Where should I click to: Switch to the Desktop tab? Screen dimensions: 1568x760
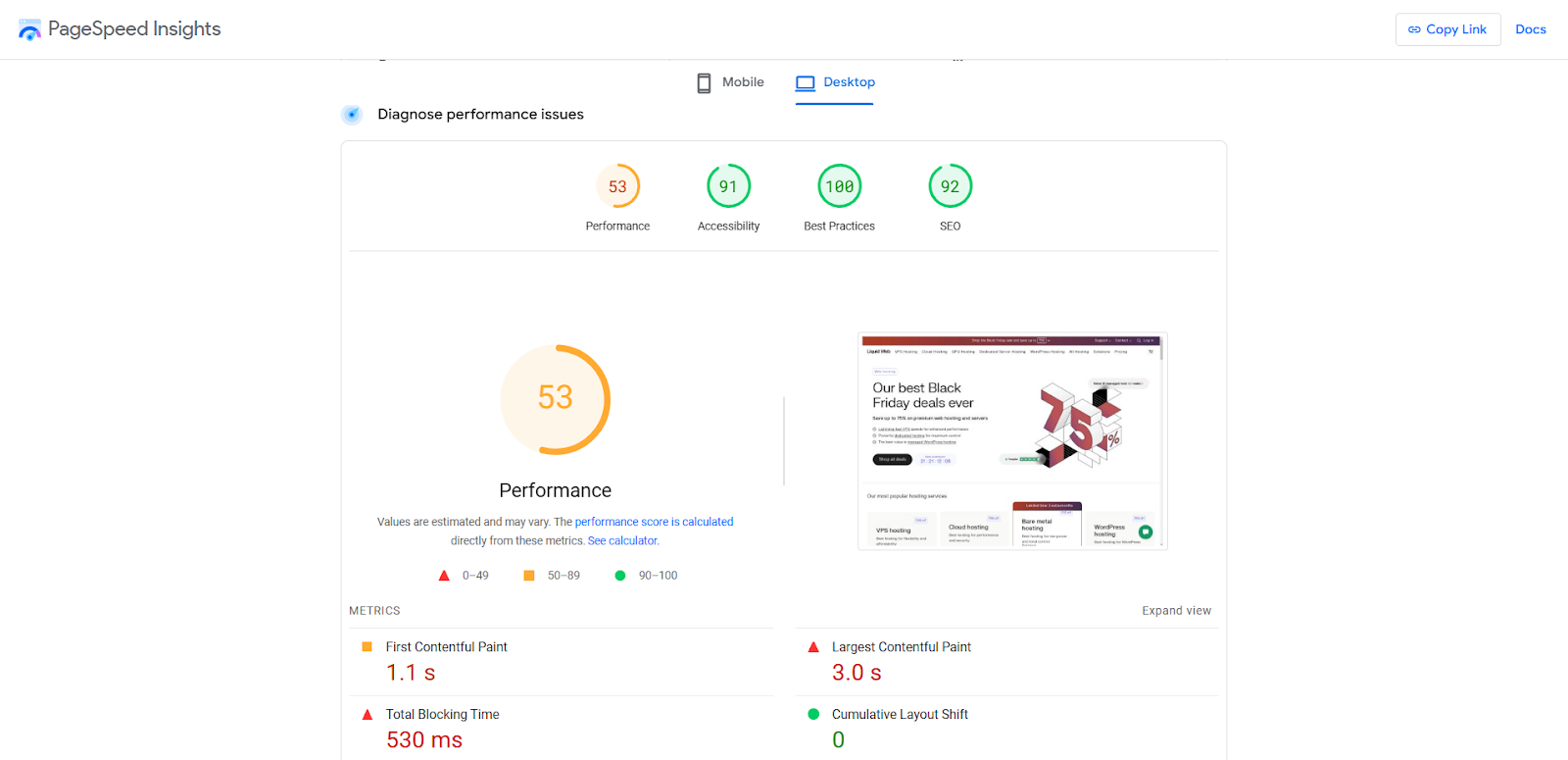coord(835,82)
